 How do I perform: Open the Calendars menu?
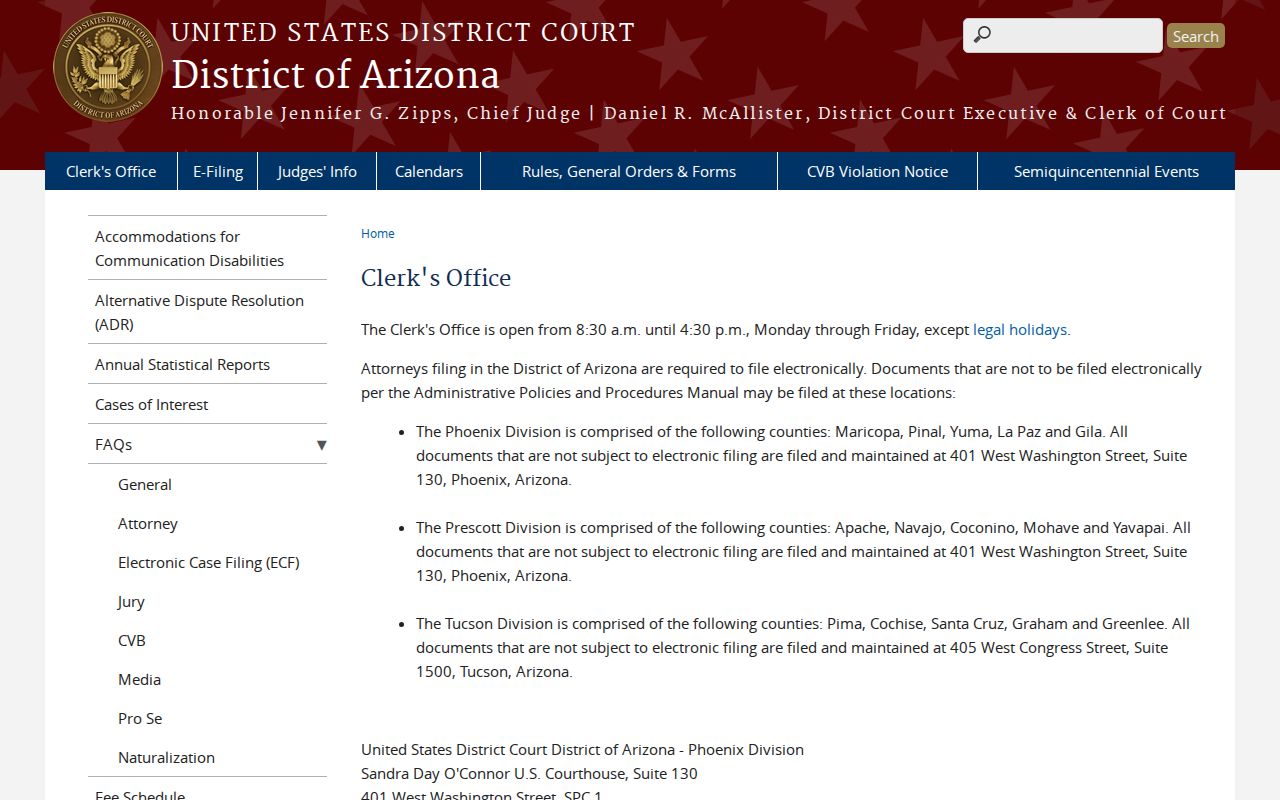pyautogui.click(x=429, y=171)
